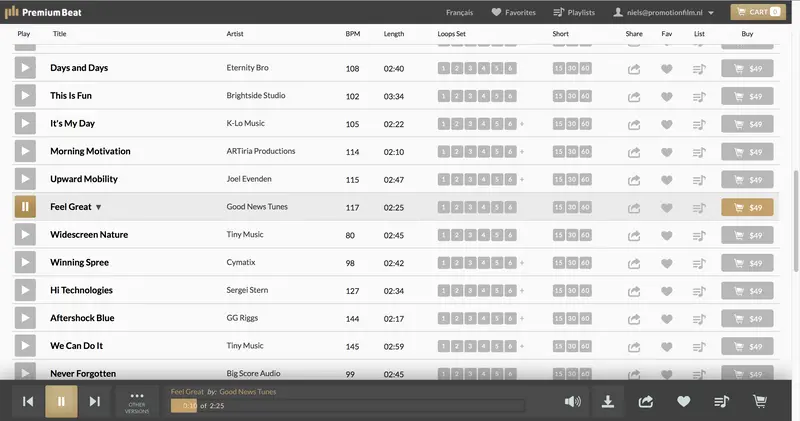Add This Is Fun to a playlist
Screen dimensions: 800x421
point(699,96)
